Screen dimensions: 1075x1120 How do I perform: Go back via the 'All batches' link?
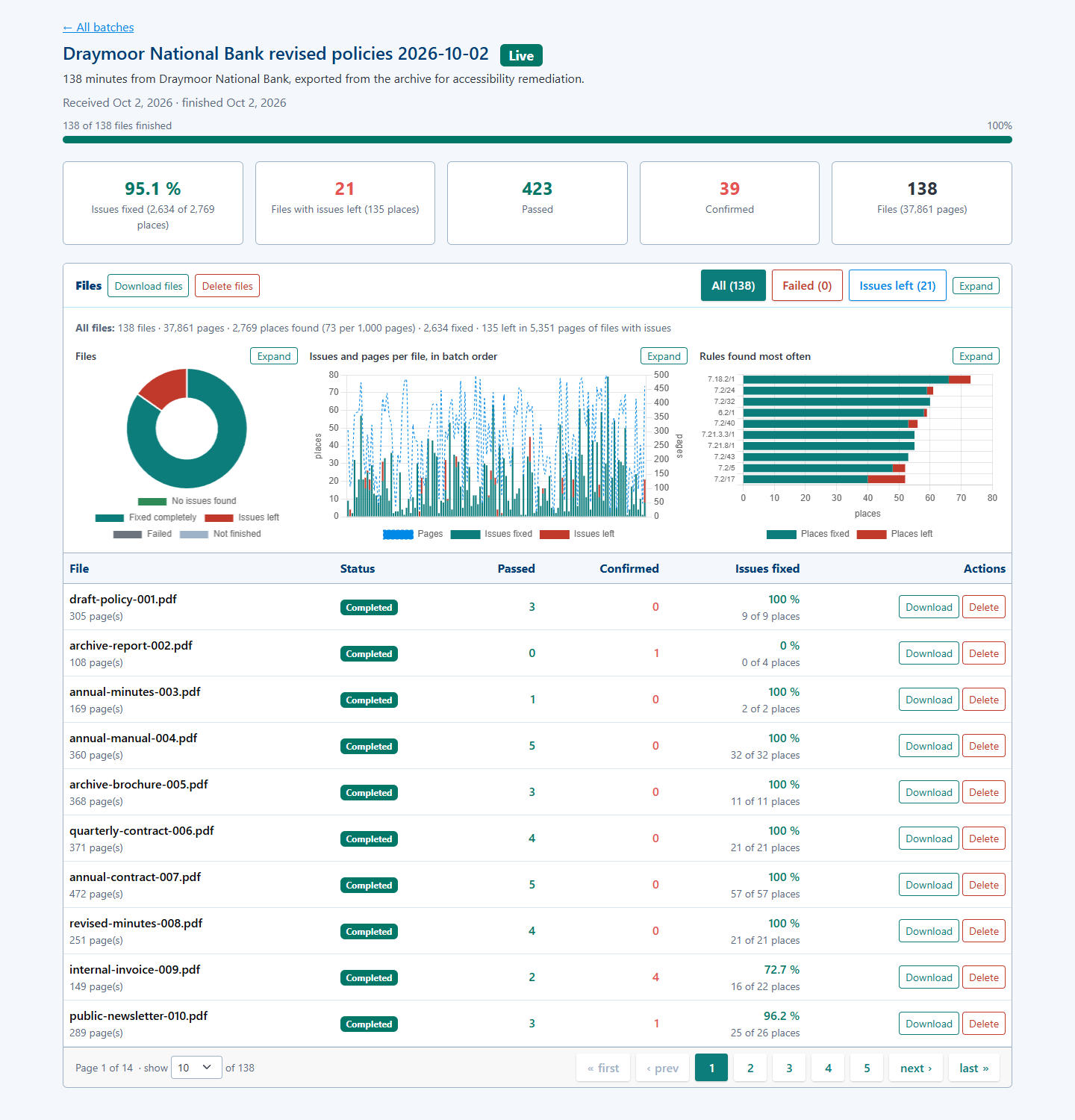point(99,28)
